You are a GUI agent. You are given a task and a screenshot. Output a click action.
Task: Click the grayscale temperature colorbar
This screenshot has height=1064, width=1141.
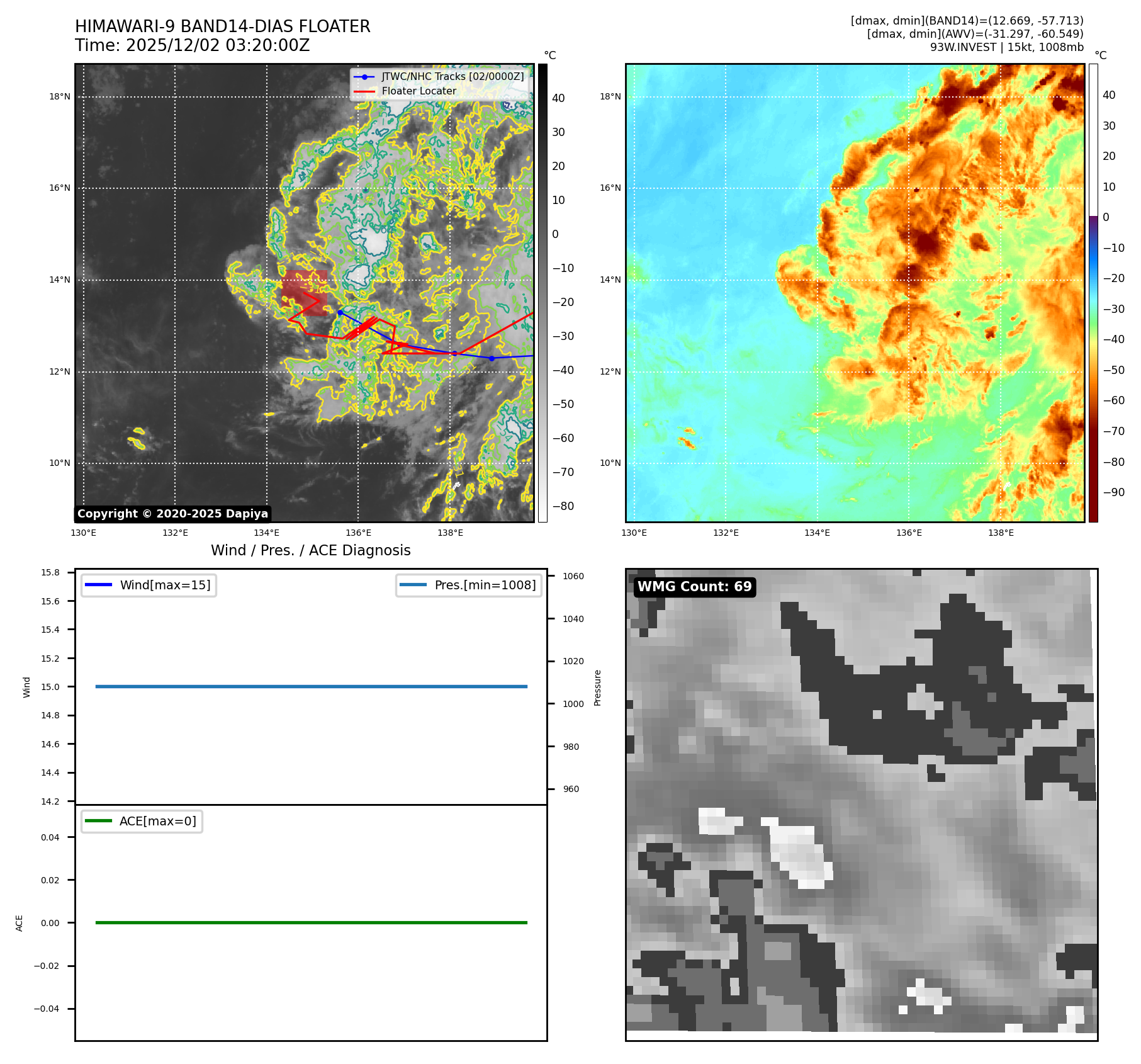[x=542, y=293]
